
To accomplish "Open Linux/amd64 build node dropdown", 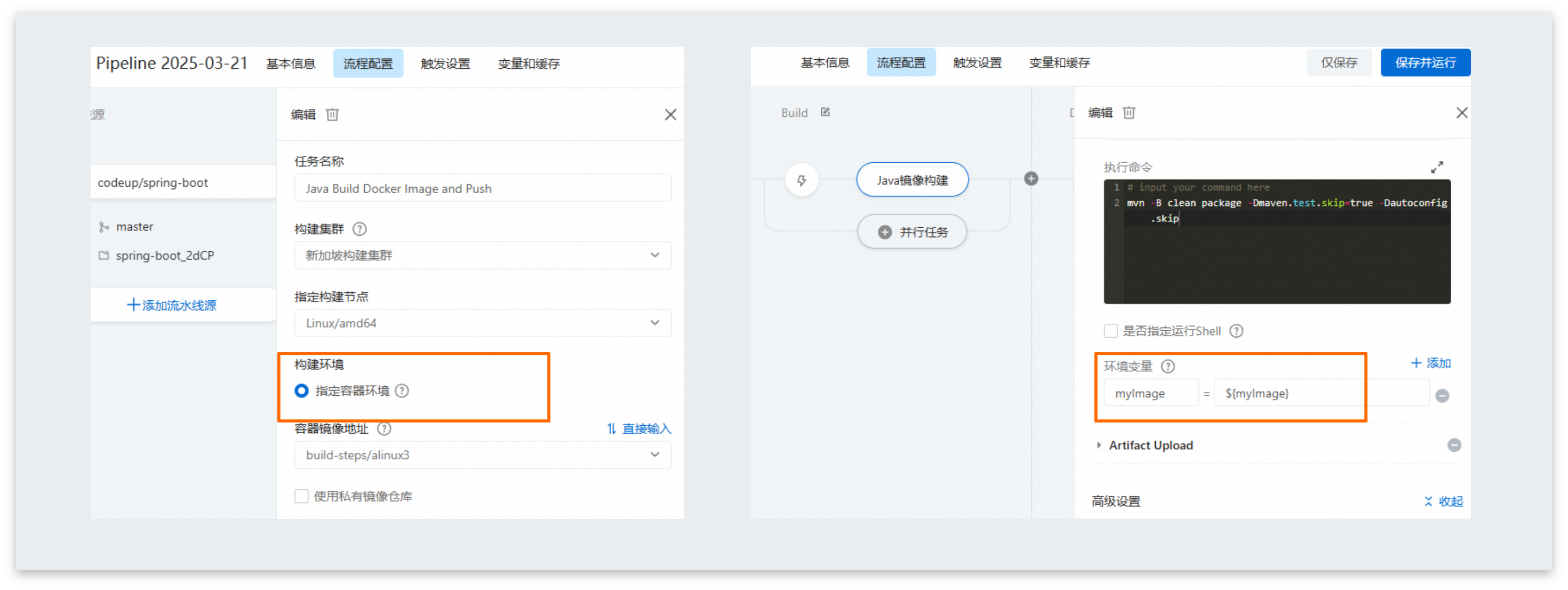I will tap(482, 323).
